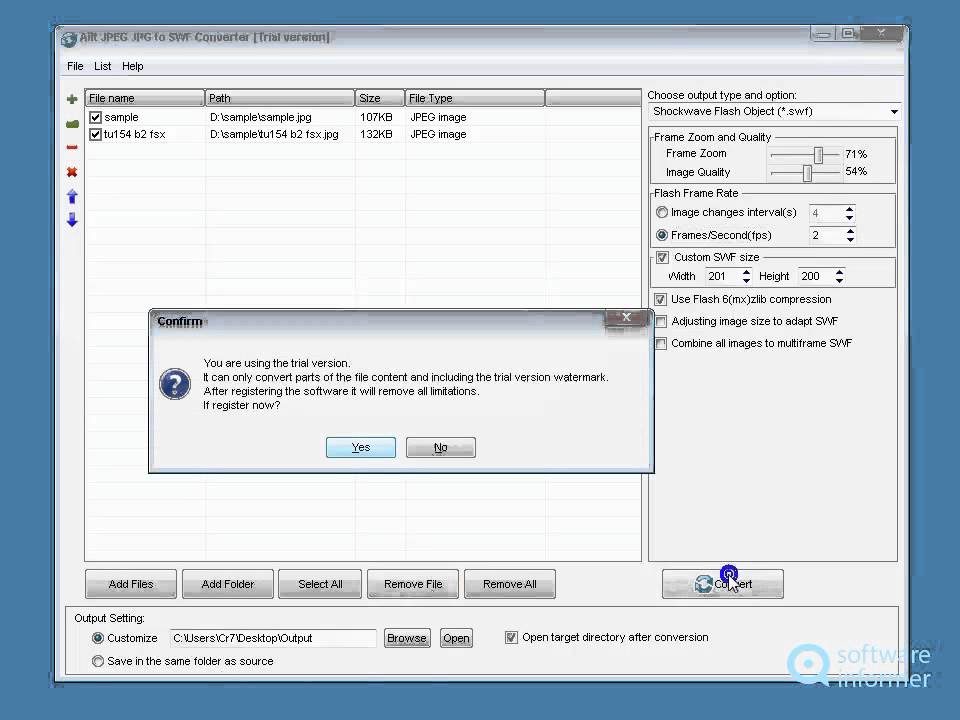Sort by Path column header
The width and height of the screenshot is (960, 720).
(280, 98)
